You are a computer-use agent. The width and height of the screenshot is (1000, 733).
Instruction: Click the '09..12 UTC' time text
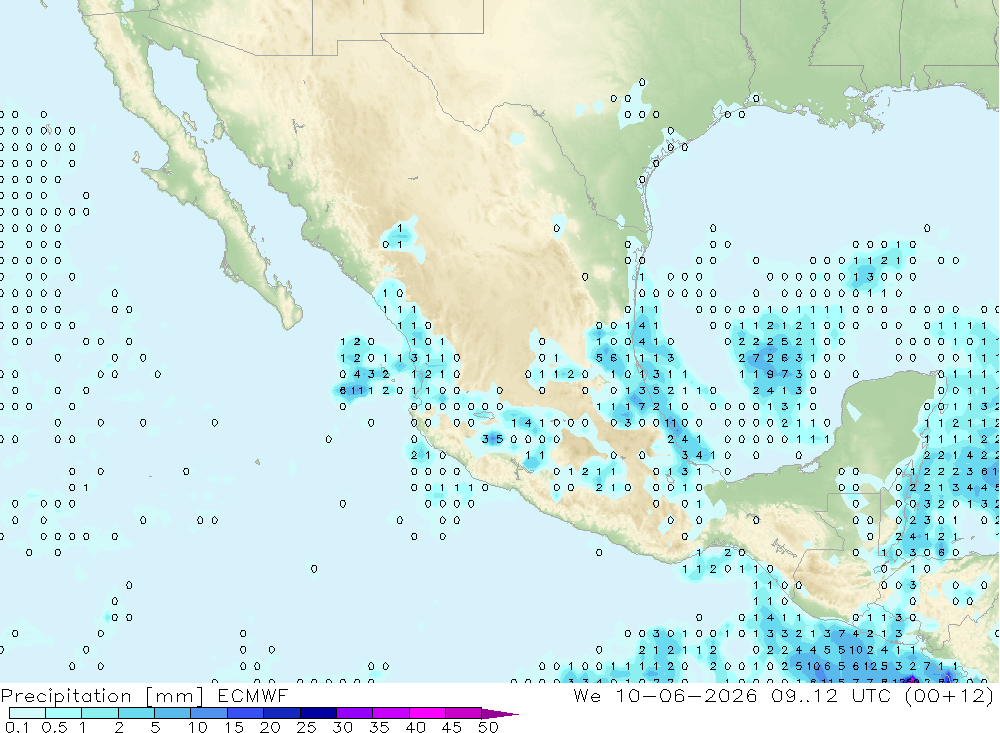(830, 695)
